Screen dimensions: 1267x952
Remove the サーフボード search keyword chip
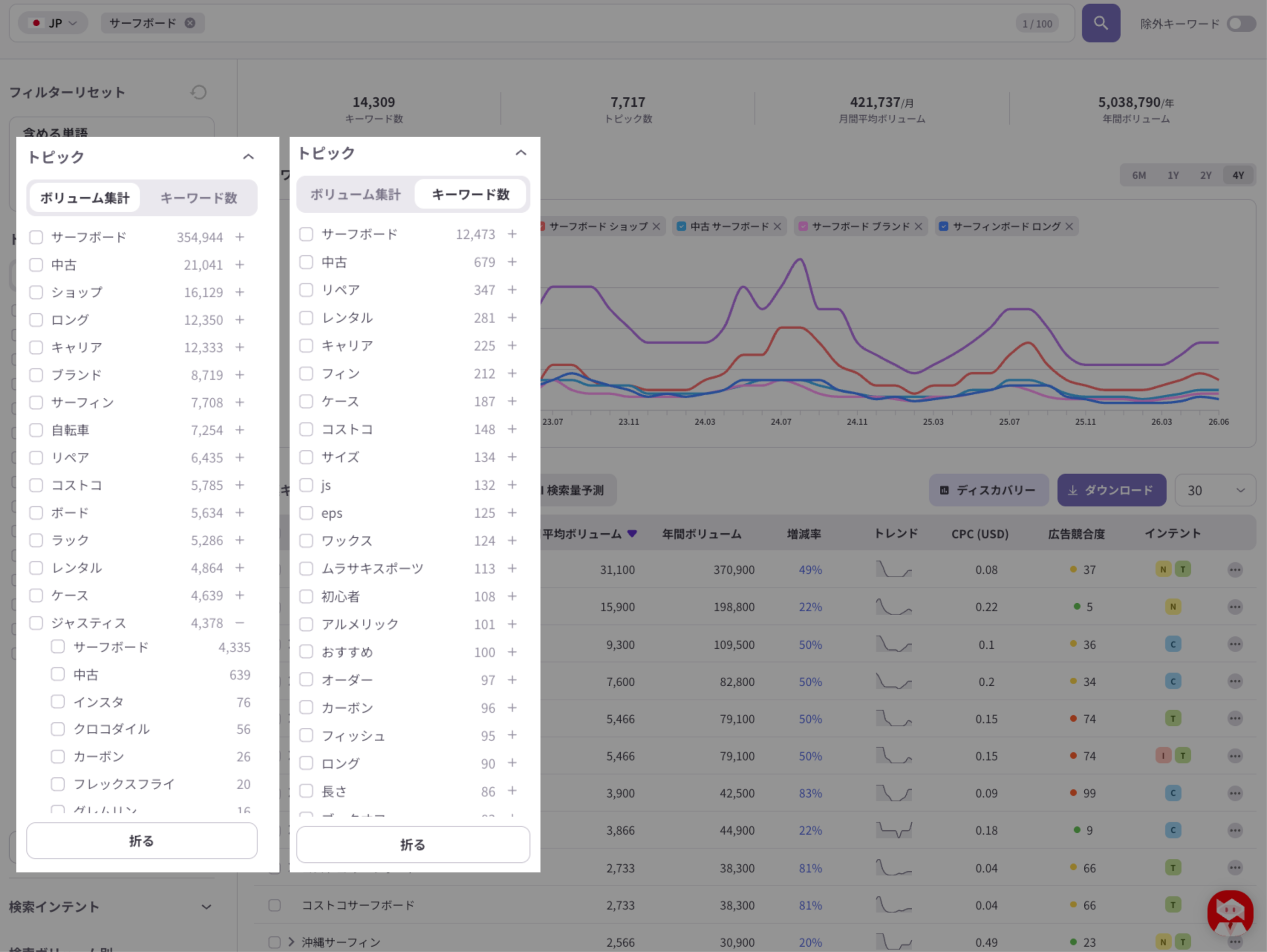pos(190,23)
